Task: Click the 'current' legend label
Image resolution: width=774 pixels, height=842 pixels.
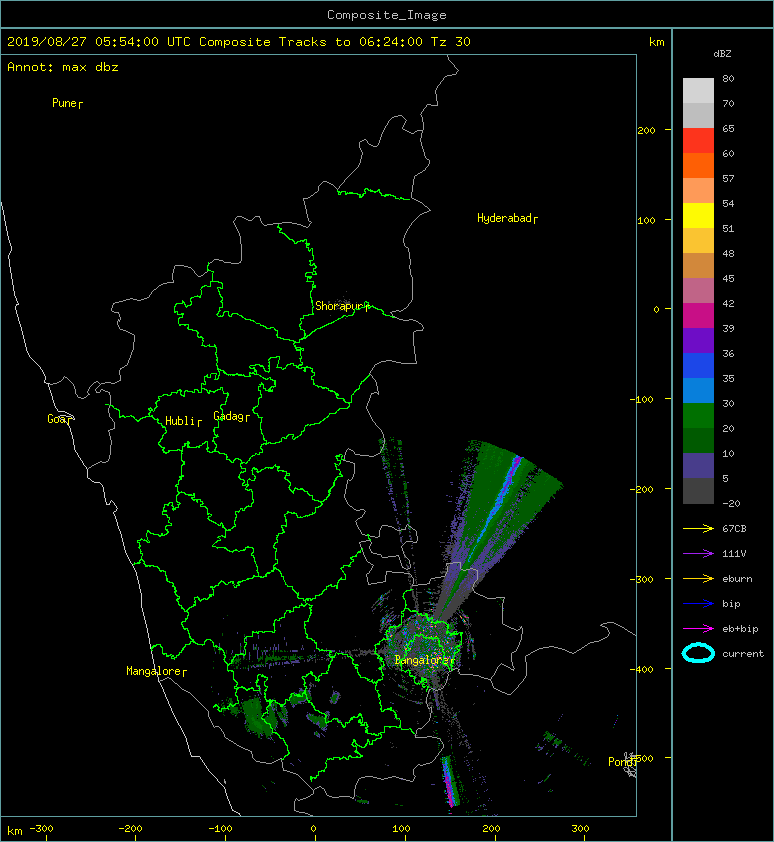Action: (x=743, y=654)
